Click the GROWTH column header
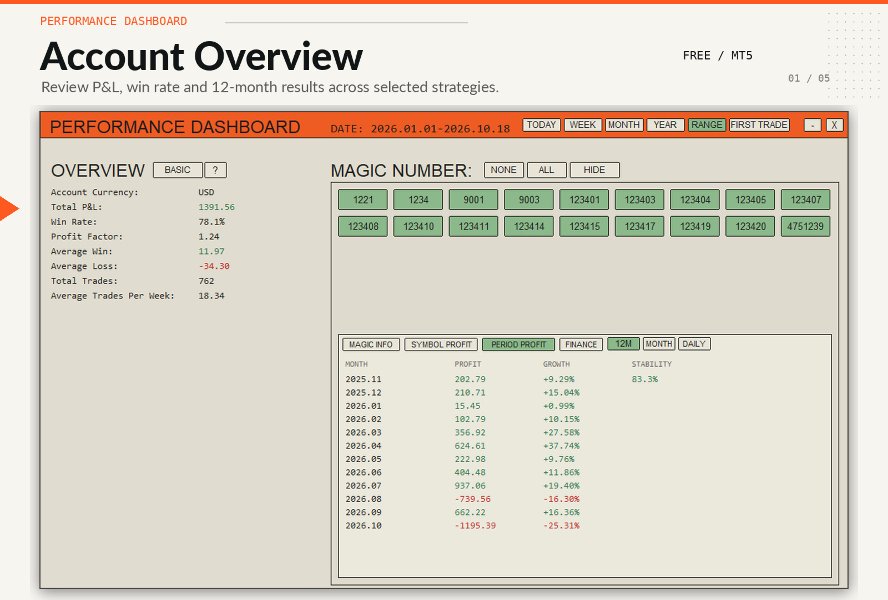Image resolution: width=888 pixels, height=600 pixels. (556, 364)
